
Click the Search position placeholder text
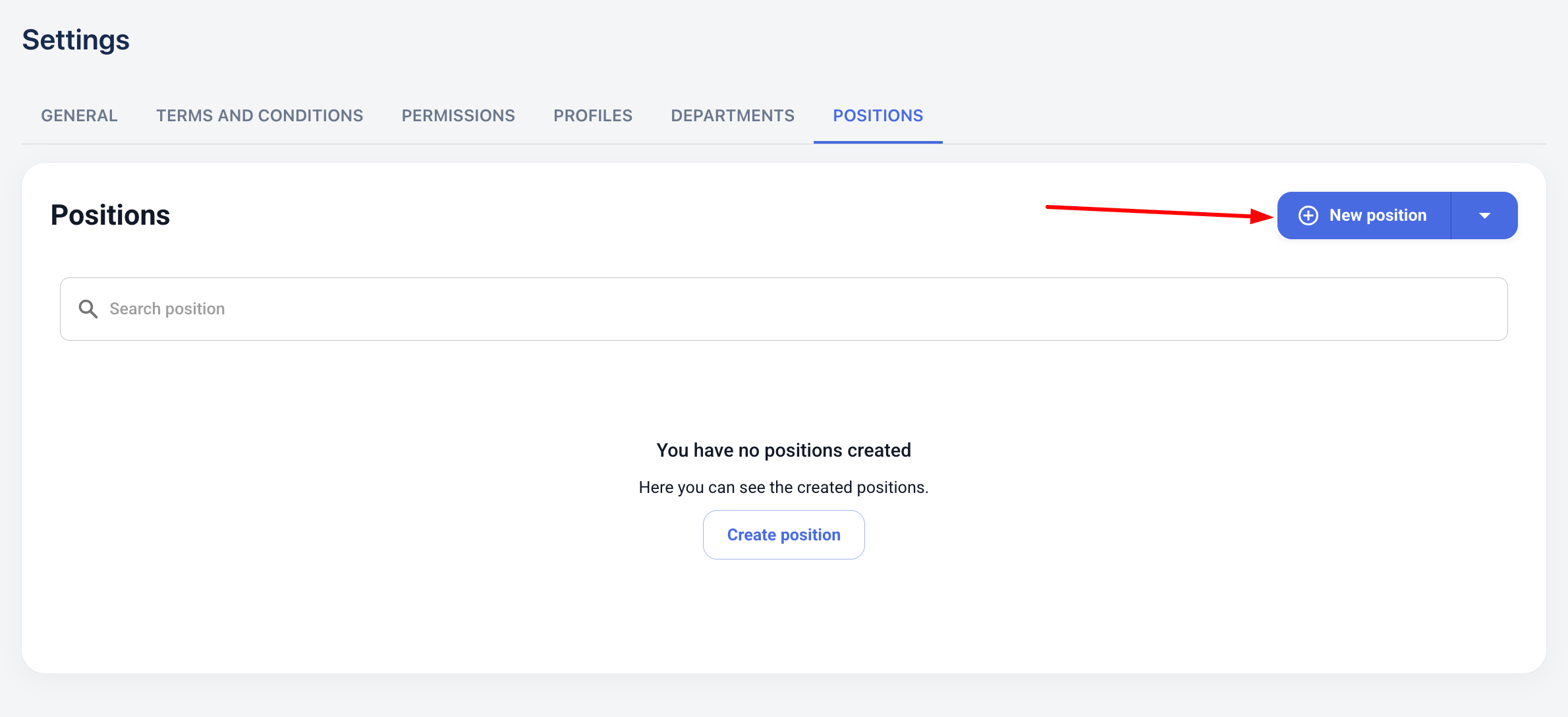pos(167,308)
